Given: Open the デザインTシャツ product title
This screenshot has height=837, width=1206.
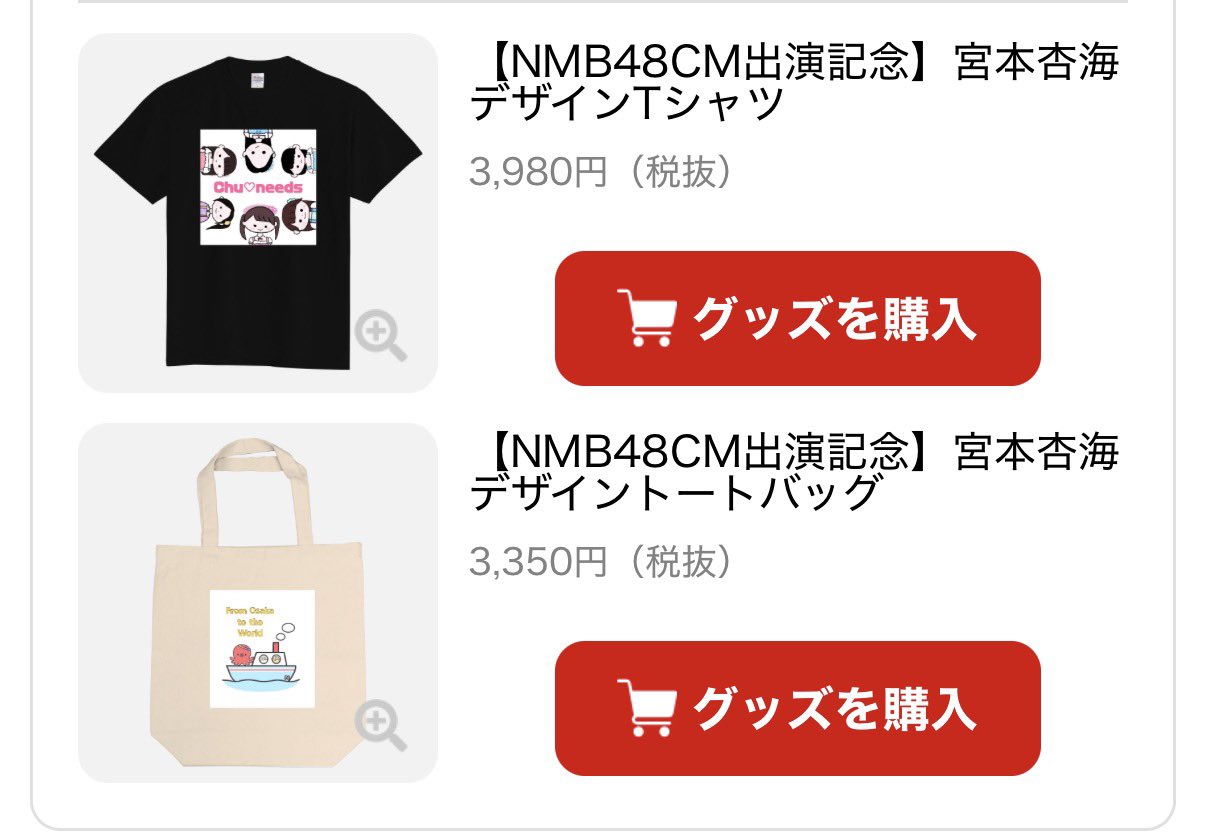Looking at the screenshot, I should click(795, 84).
